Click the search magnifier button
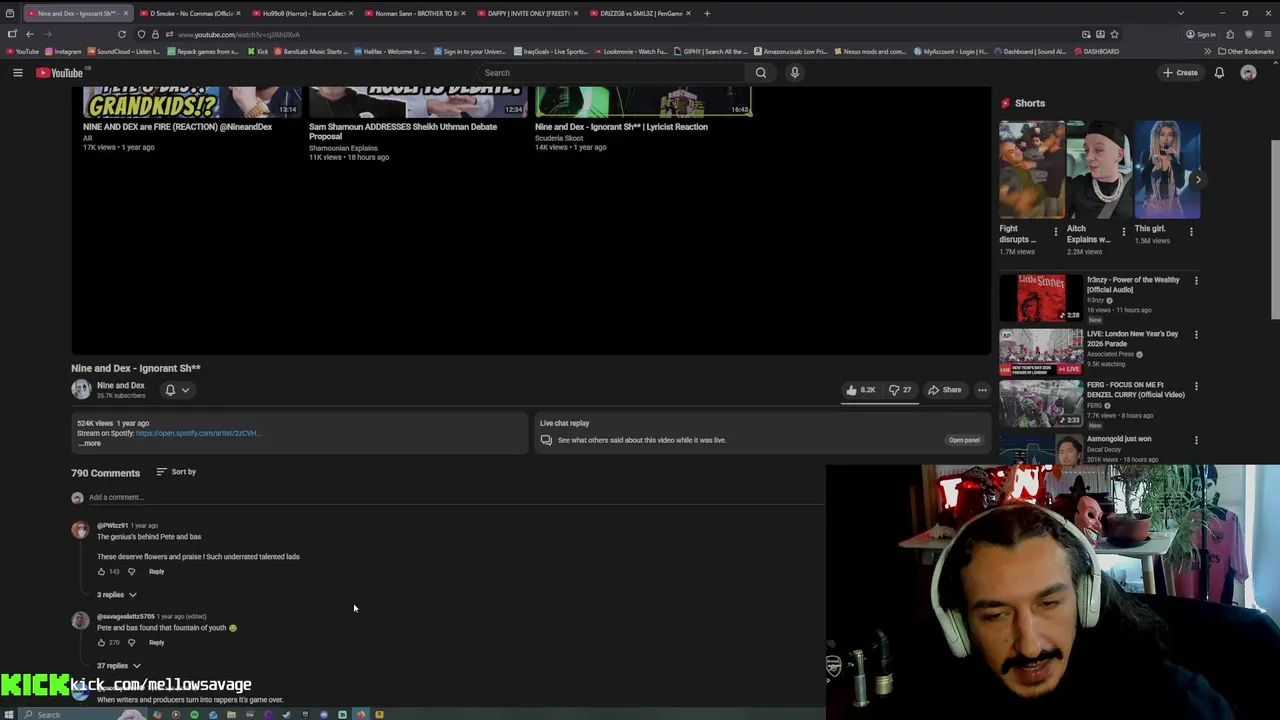Viewport: 1280px width, 720px height. [761, 72]
